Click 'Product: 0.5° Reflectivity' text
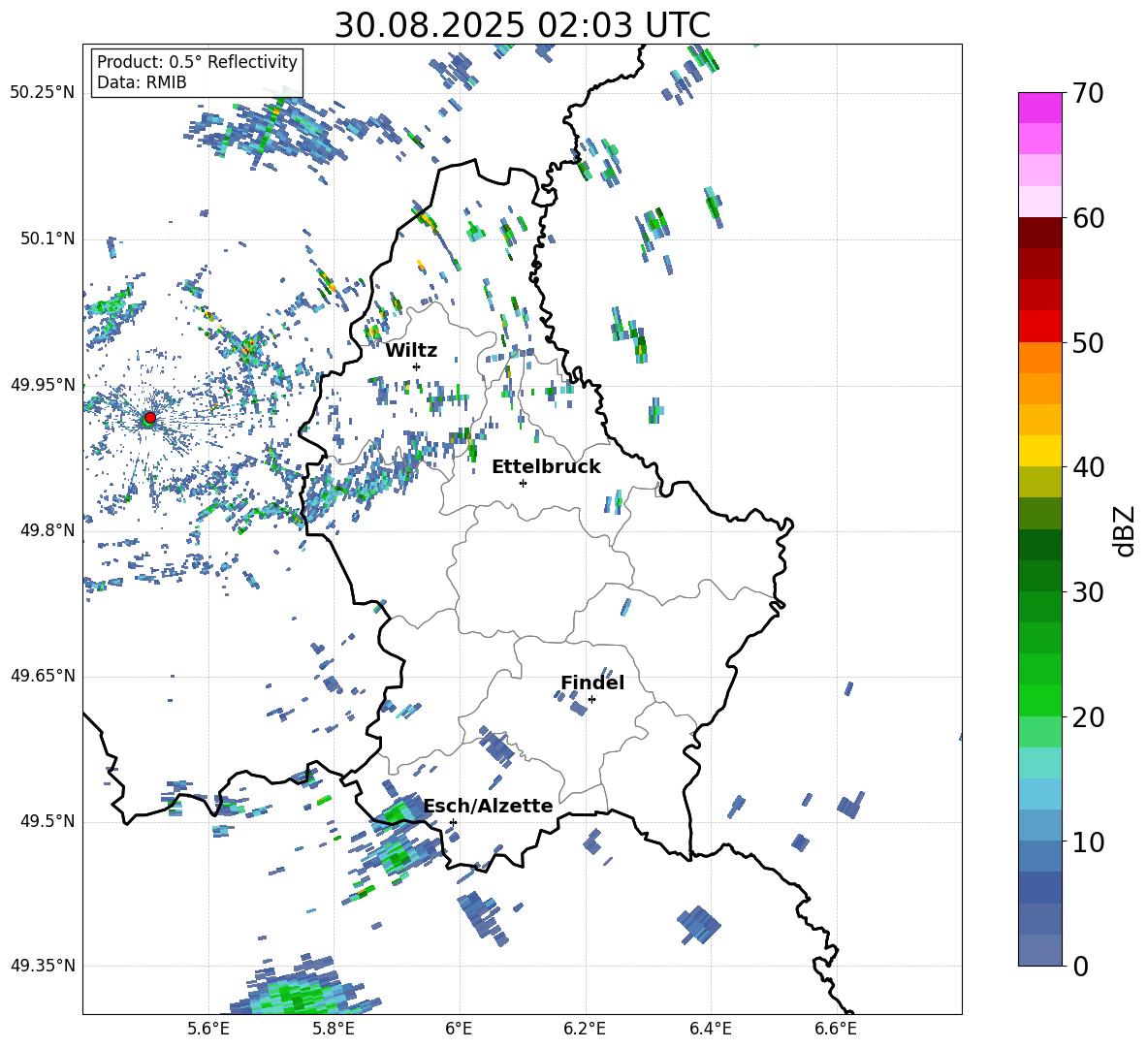This screenshot has height=1048, width=1148. 197,61
